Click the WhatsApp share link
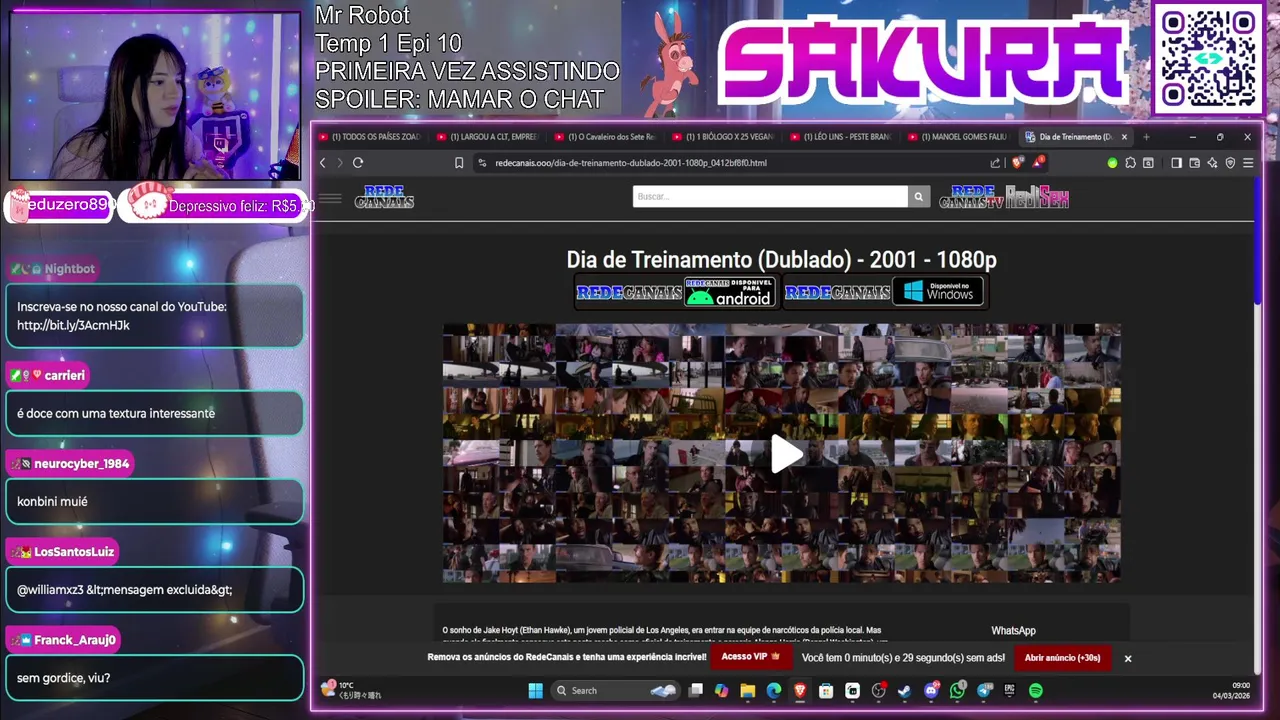Image resolution: width=1280 pixels, height=720 pixels. [1013, 630]
